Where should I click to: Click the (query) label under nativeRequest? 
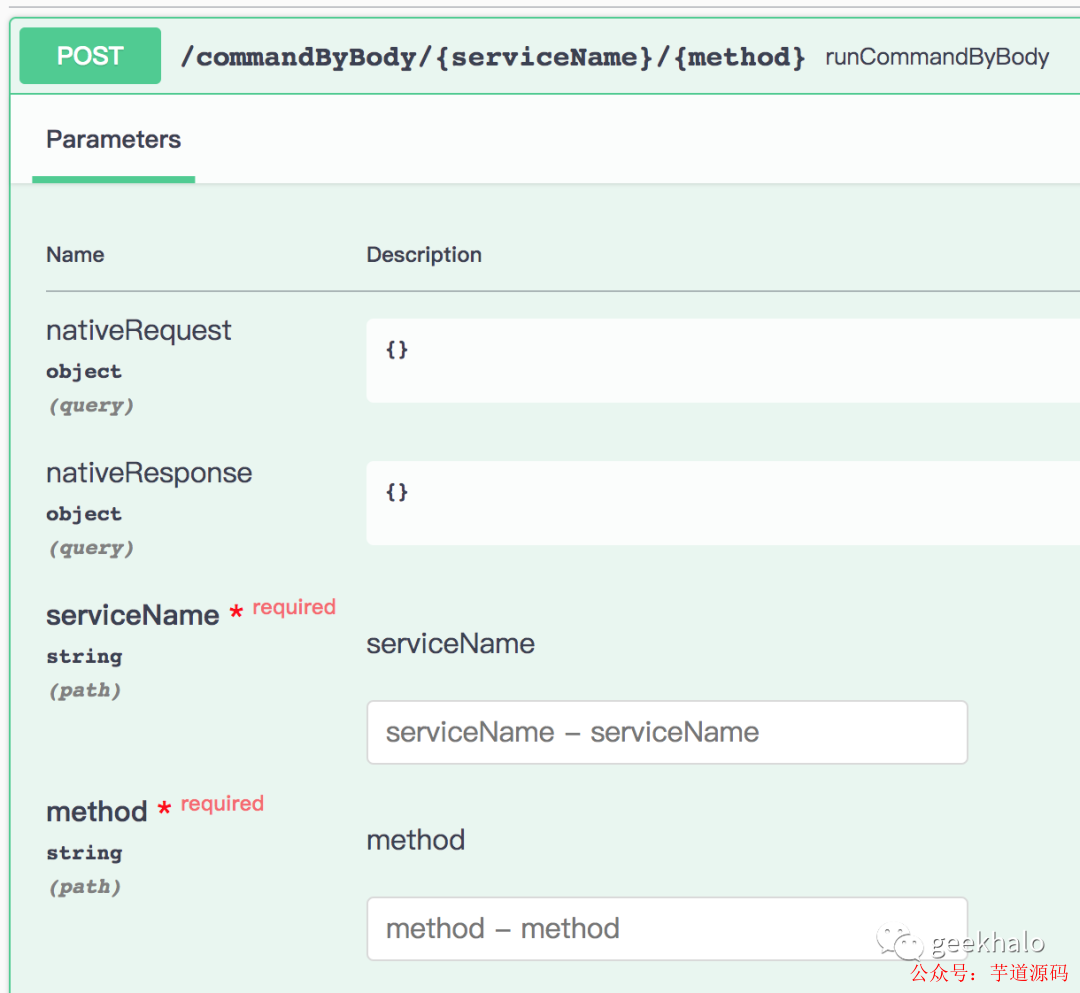(91, 406)
